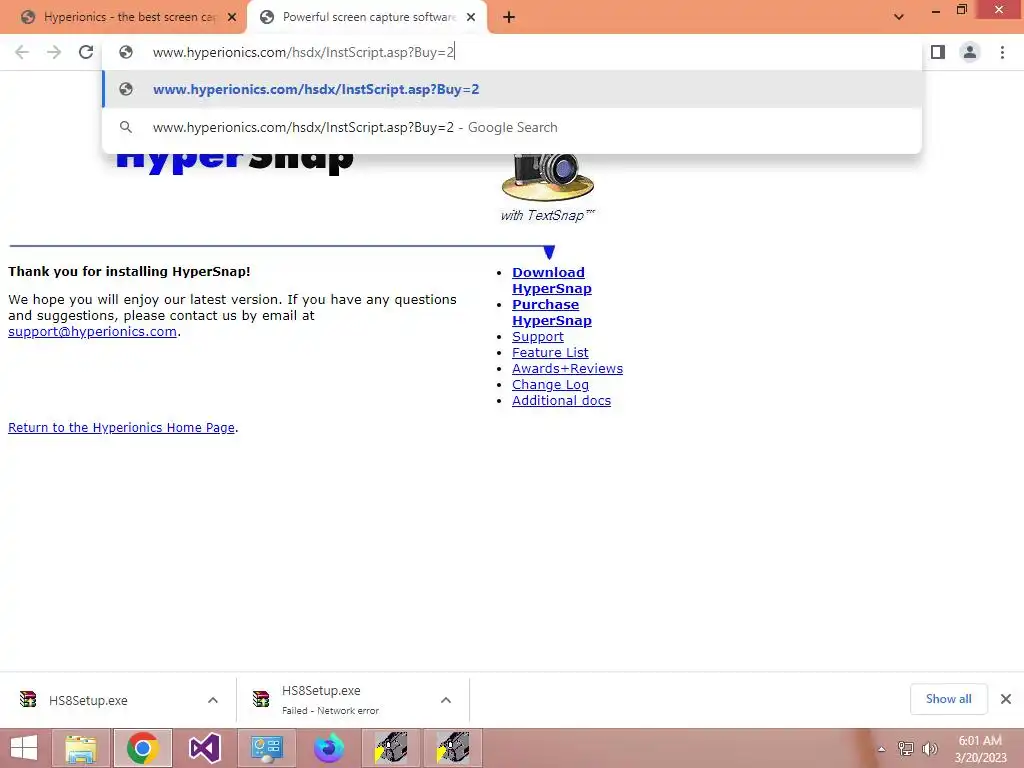This screenshot has width=1024, height=768.
Task: Open Chrome three-dot menu
Action: coord(1002,52)
